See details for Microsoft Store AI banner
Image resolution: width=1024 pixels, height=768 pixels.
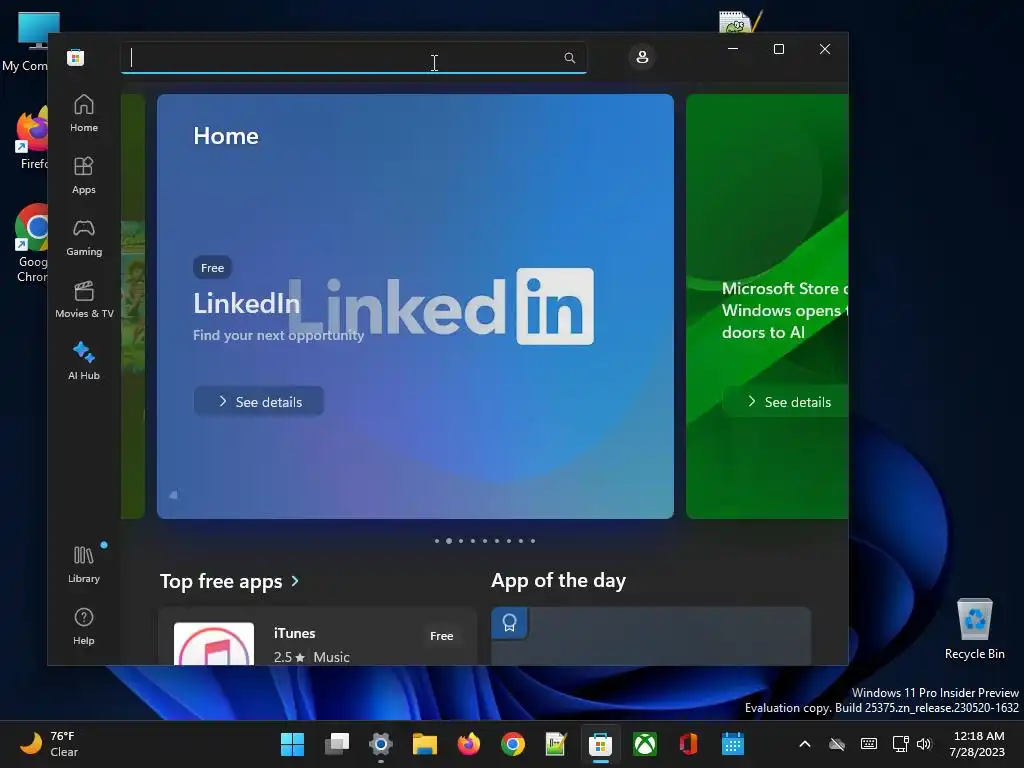[787, 401]
